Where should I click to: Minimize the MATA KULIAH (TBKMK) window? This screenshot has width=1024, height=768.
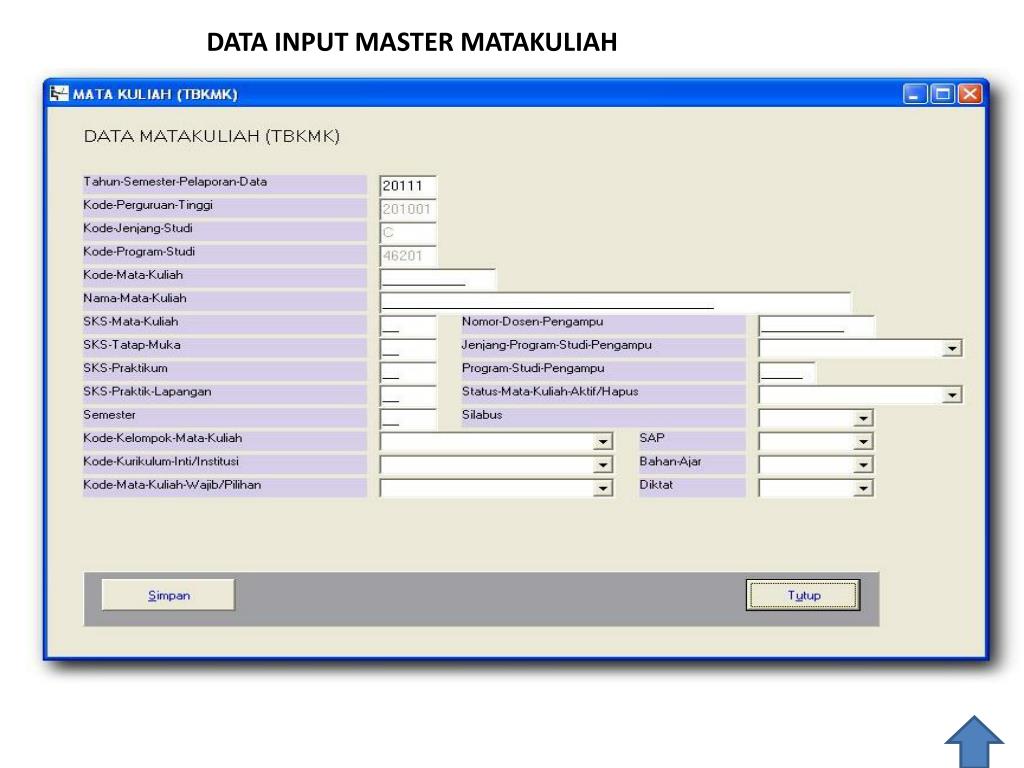(915, 94)
